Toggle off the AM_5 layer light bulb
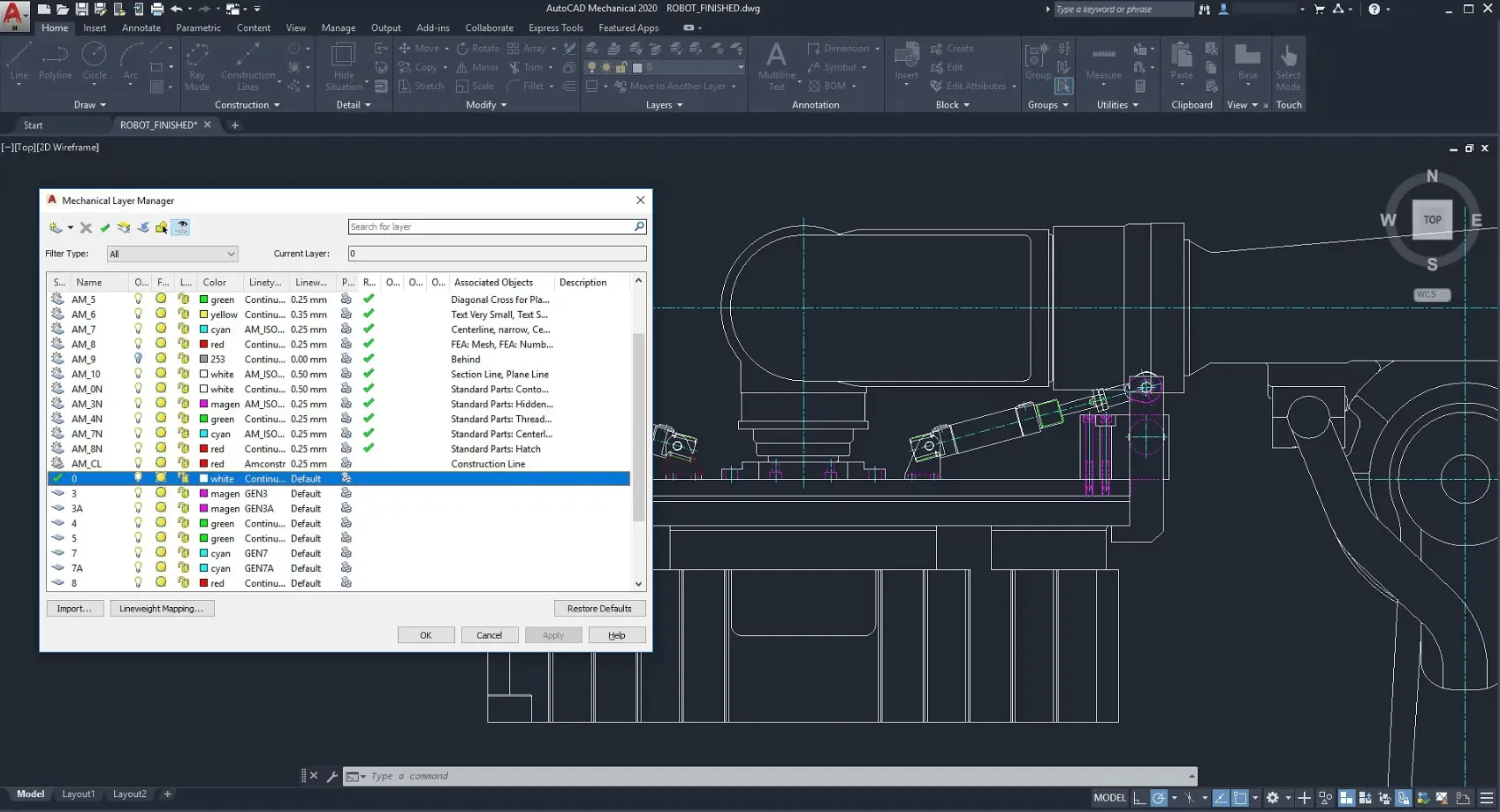 tap(137, 299)
